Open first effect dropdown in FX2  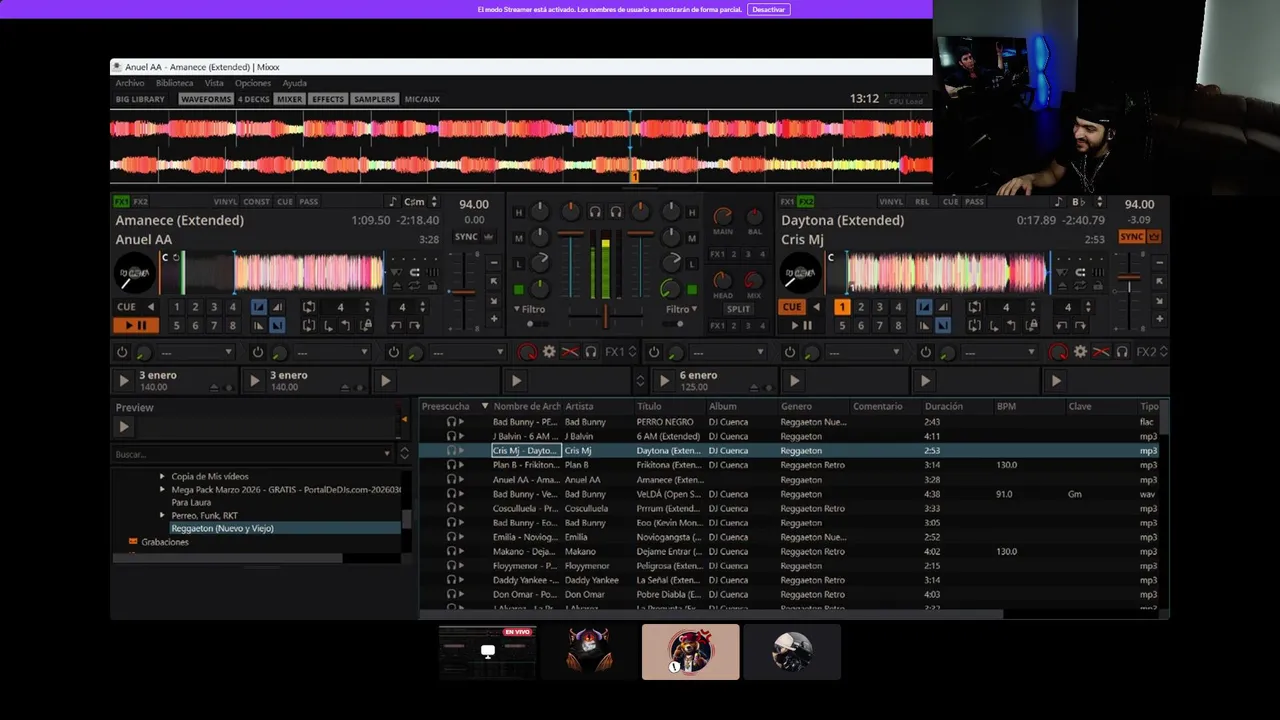[728, 352]
